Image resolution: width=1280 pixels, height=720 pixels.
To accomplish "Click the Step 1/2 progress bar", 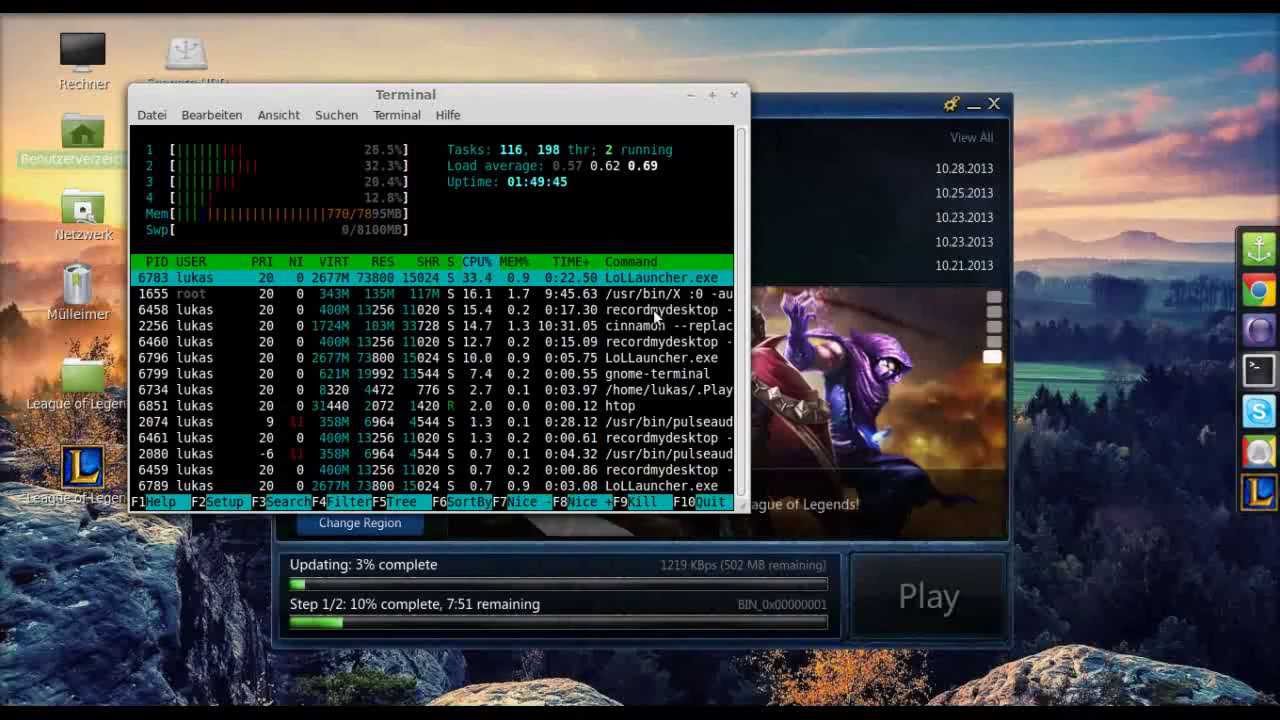I will point(559,623).
